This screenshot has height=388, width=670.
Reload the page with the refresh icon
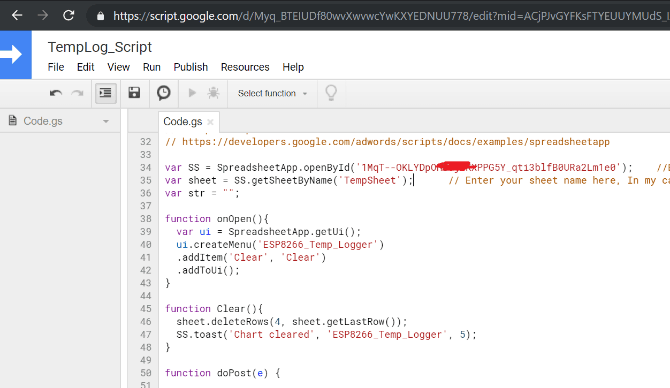(68, 15)
